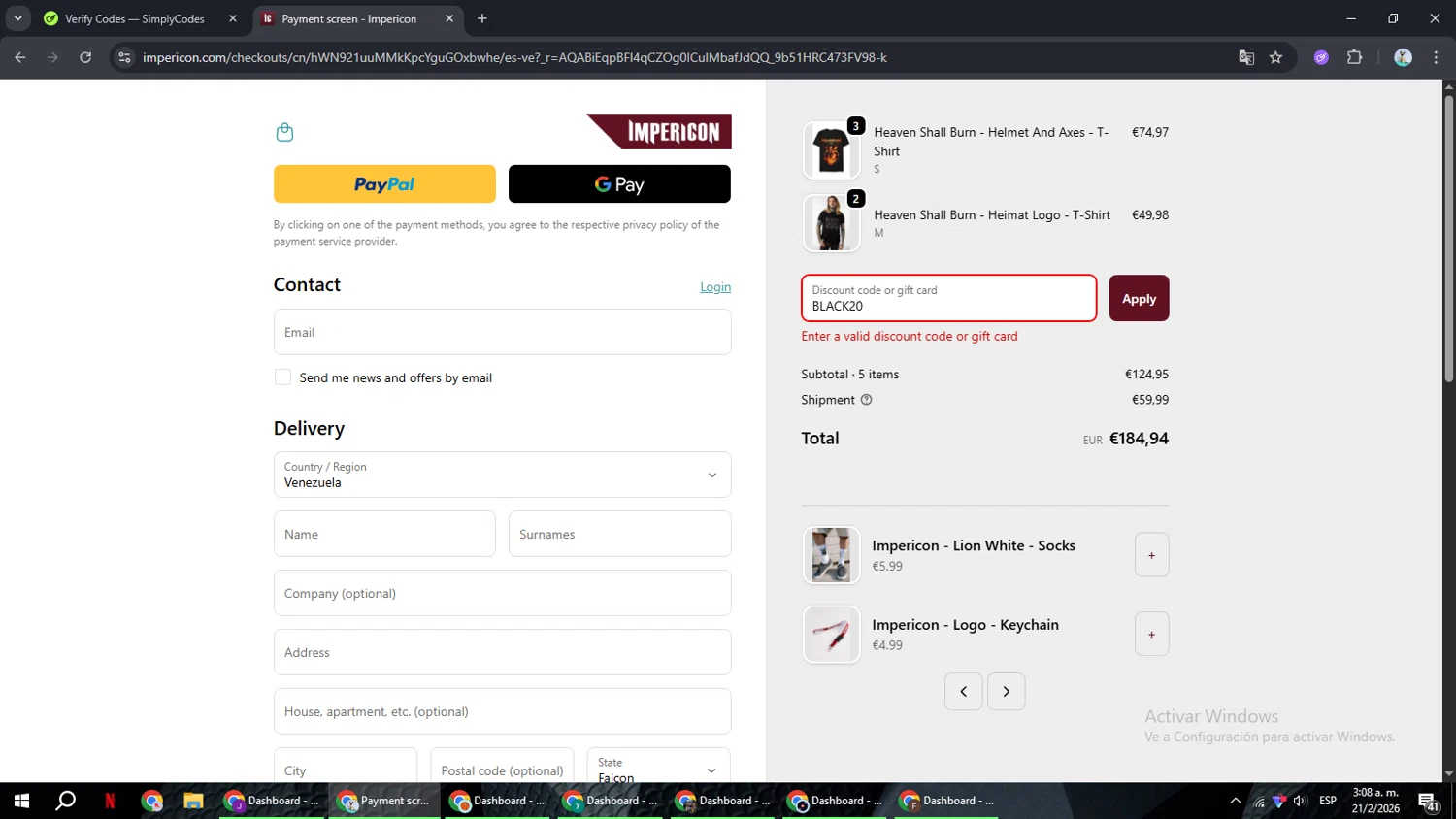Close the Verify Codes — SimplyCodes tab
The image size is (1456, 819).
(233, 18)
